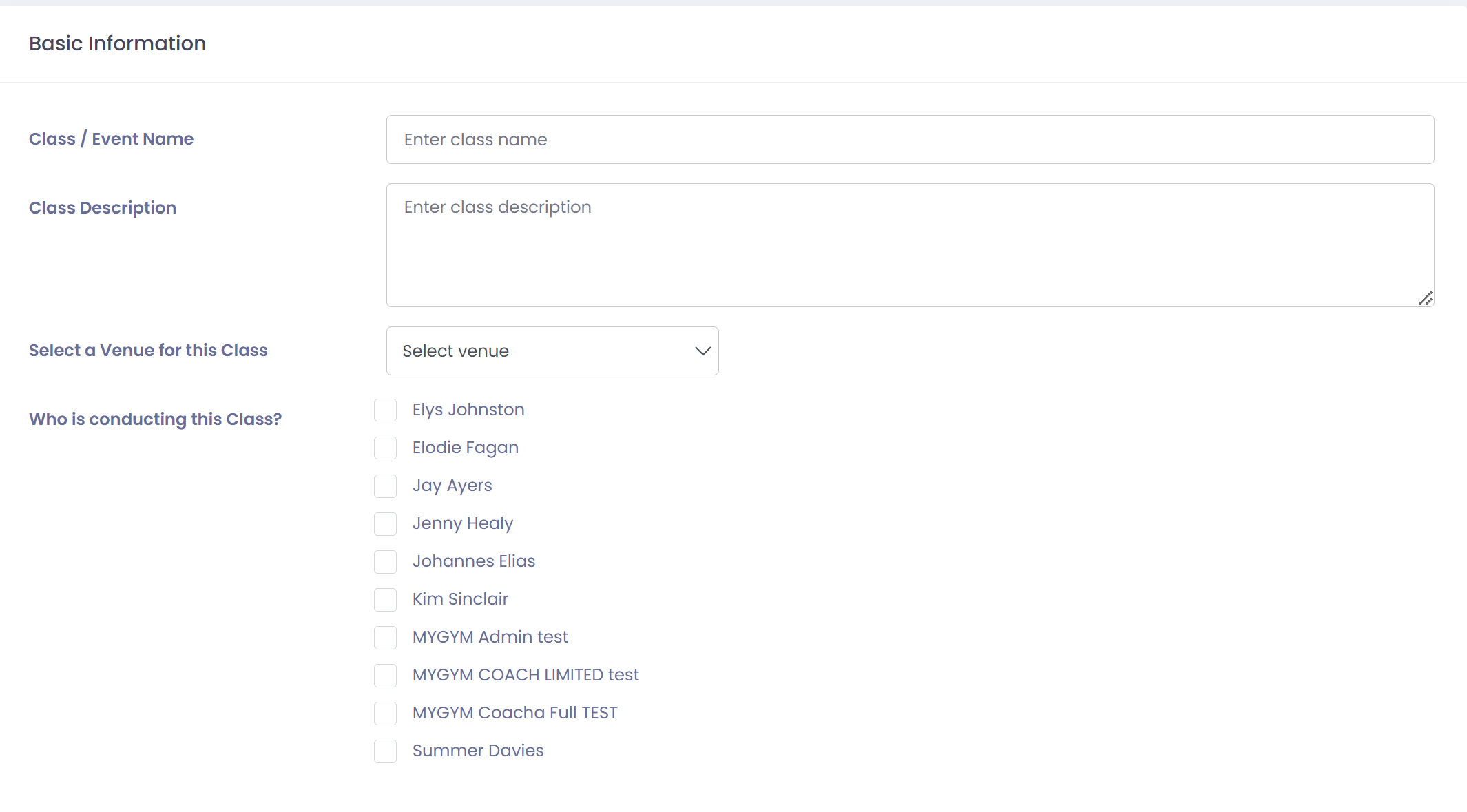The width and height of the screenshot is (1467, 812).
Task: Focus the class description text area
Action: click(x=909, y=245)
